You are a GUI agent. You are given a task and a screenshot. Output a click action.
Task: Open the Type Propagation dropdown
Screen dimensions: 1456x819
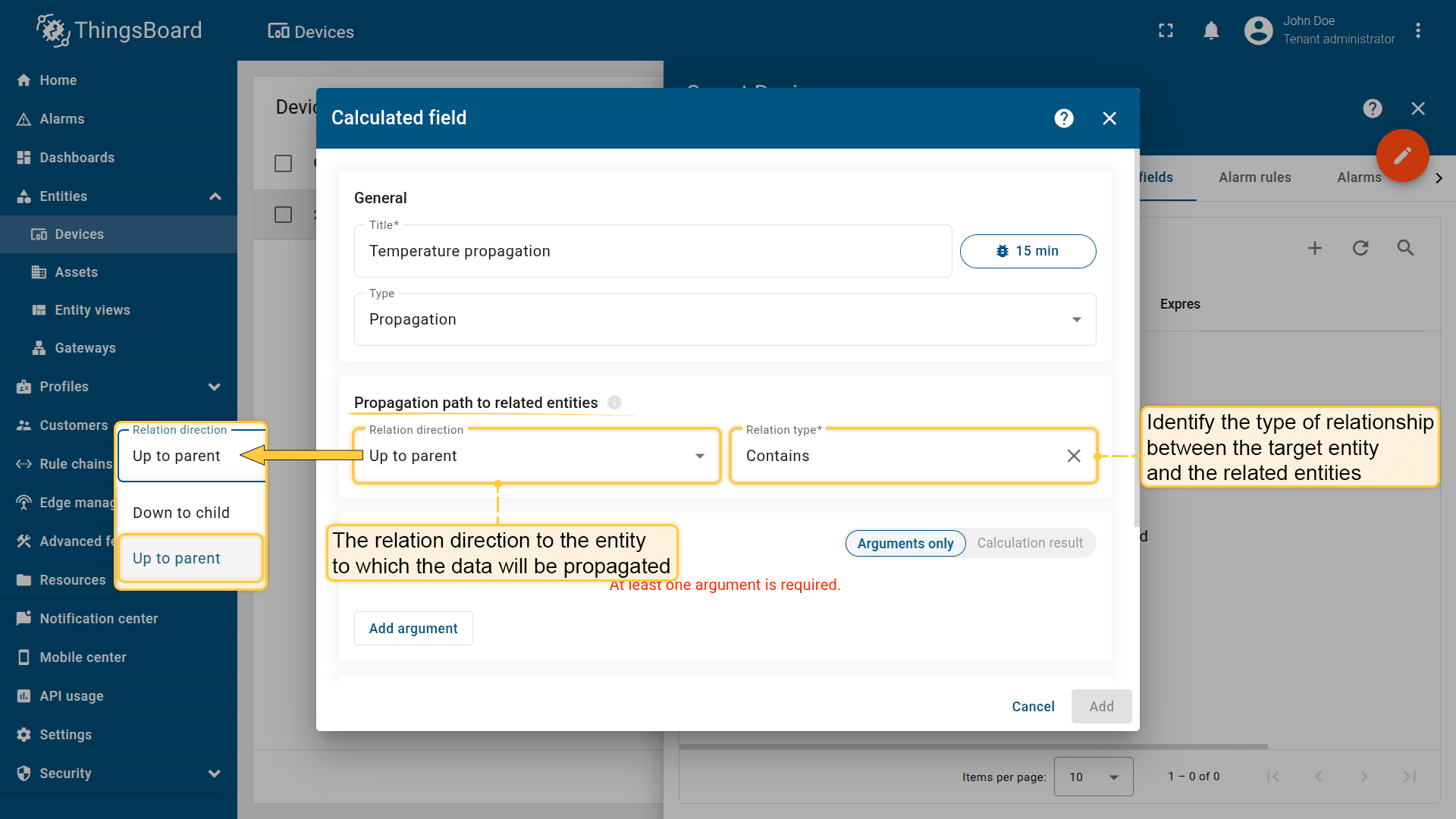point(724,319)
